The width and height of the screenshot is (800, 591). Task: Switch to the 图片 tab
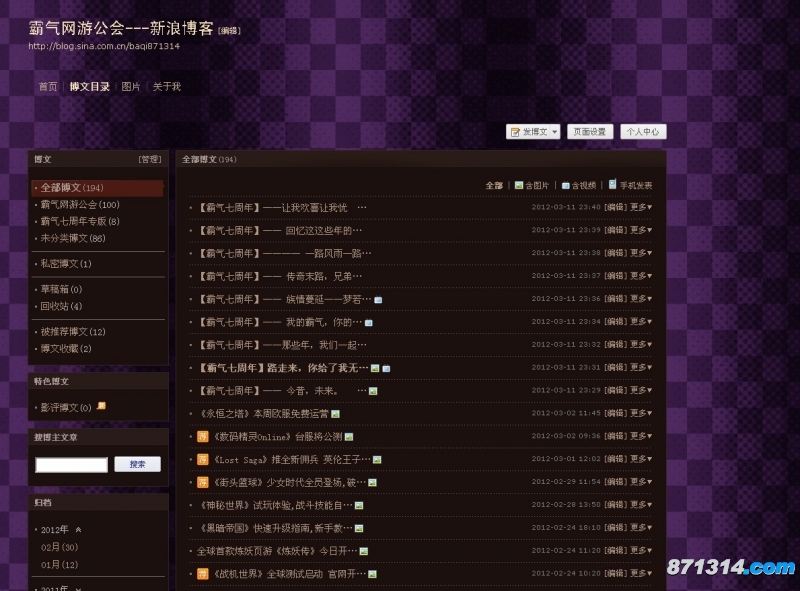pos(131,87)
